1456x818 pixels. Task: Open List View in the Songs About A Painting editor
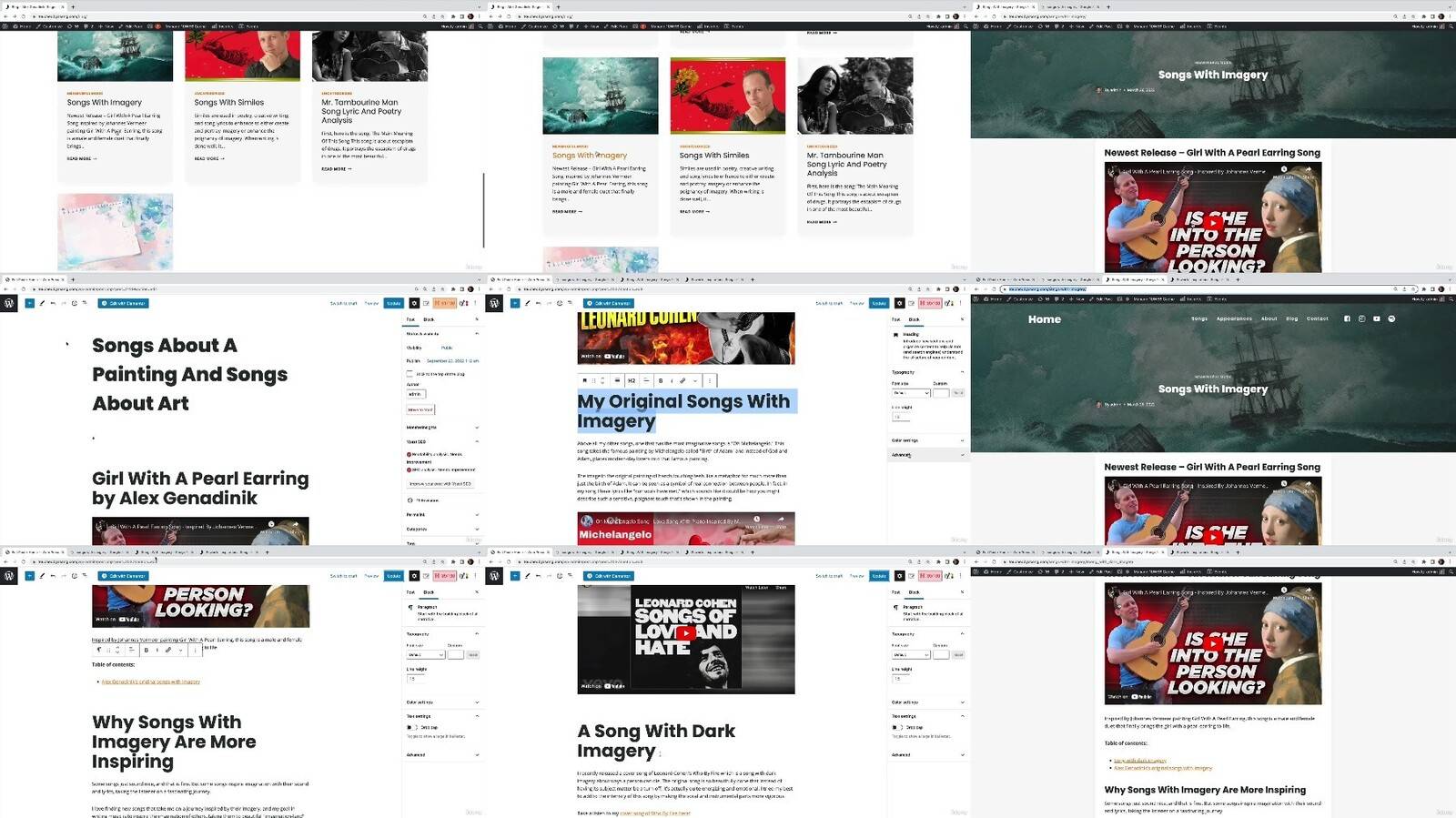coord(86,303)
